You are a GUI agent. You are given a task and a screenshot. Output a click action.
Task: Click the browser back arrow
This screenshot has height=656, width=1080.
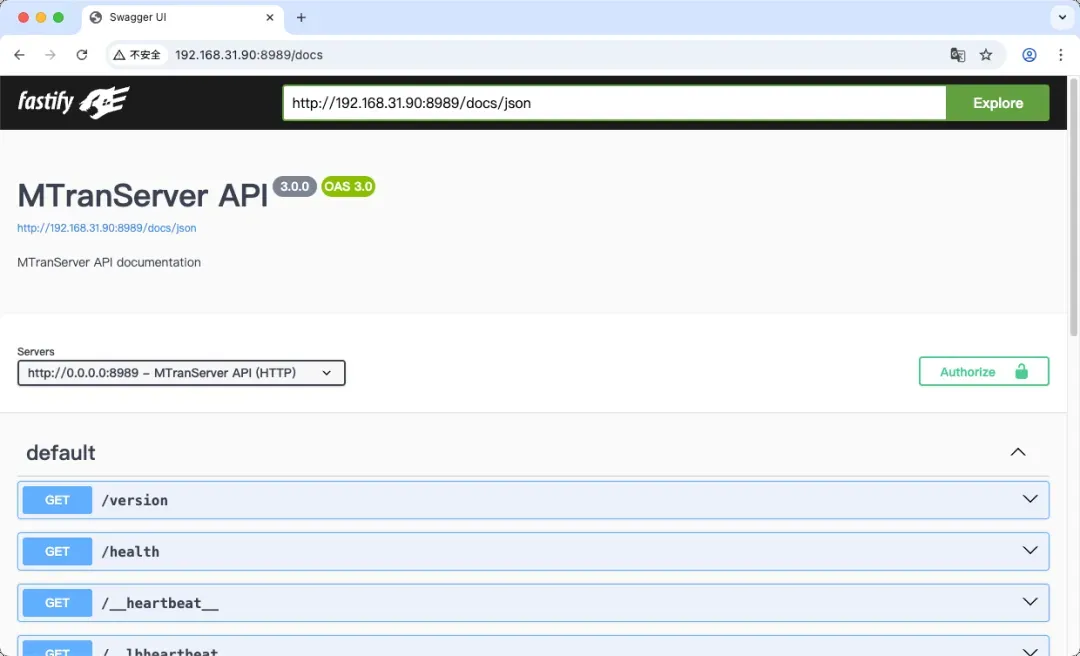(x=19, y=55)
